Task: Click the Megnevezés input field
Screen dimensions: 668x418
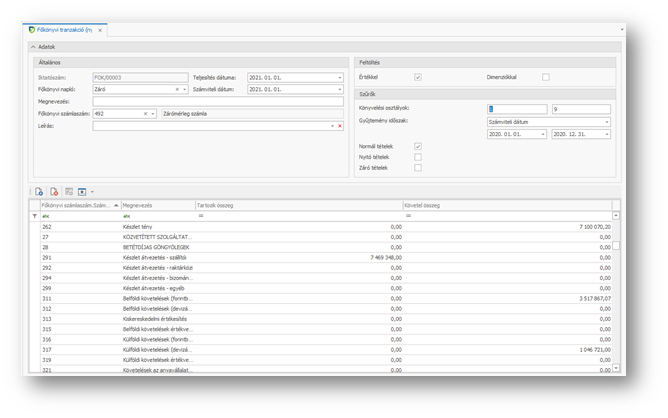Action: [x=217, y=101]
